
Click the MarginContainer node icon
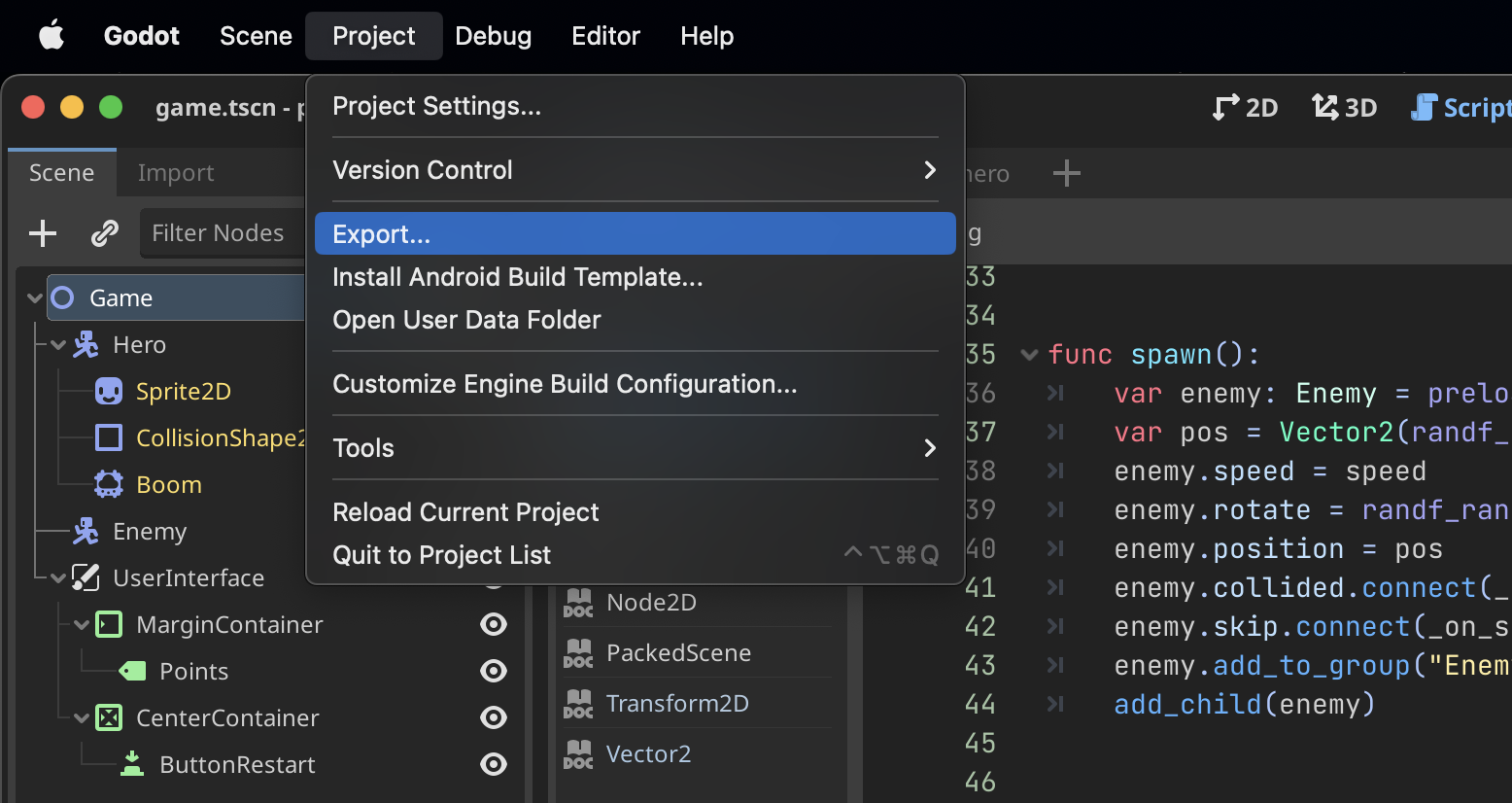[x=109, y=624]
